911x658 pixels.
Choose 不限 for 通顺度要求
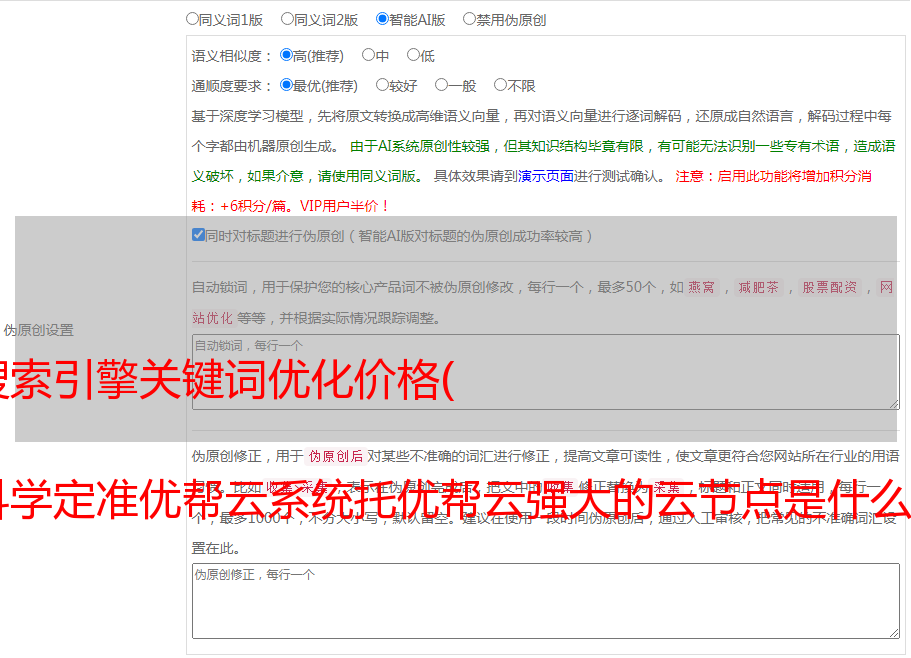click(500, 86)
